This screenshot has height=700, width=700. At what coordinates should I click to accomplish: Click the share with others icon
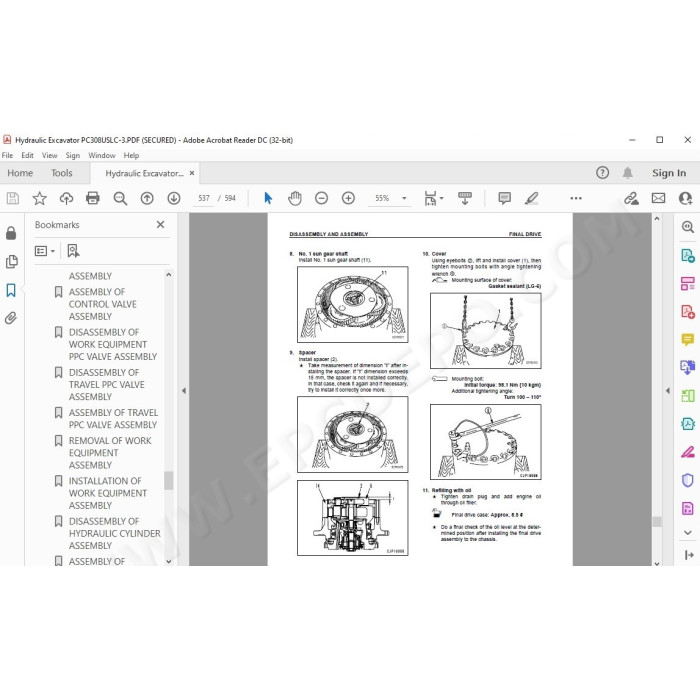point(685,198)
